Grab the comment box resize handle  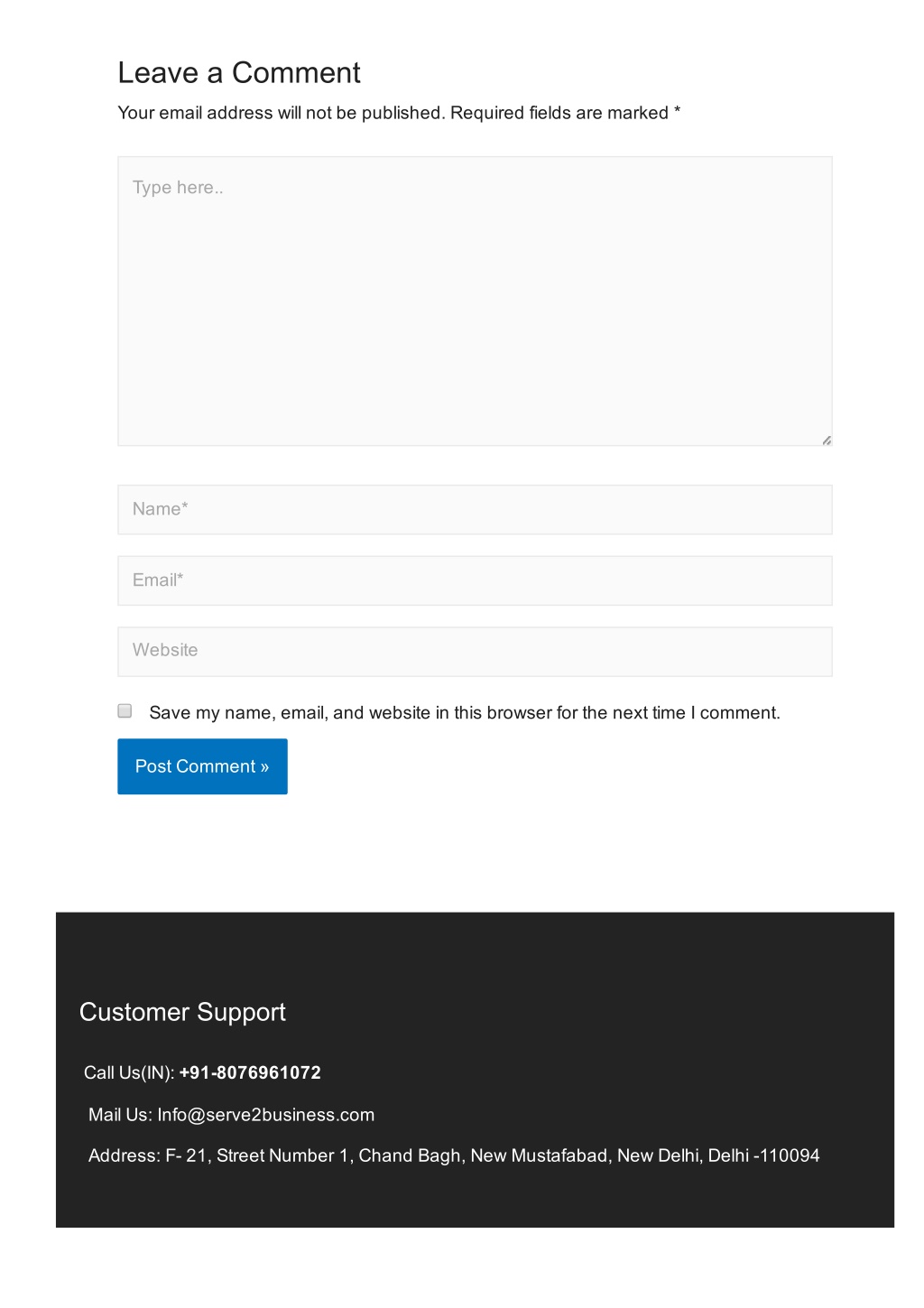827,440
